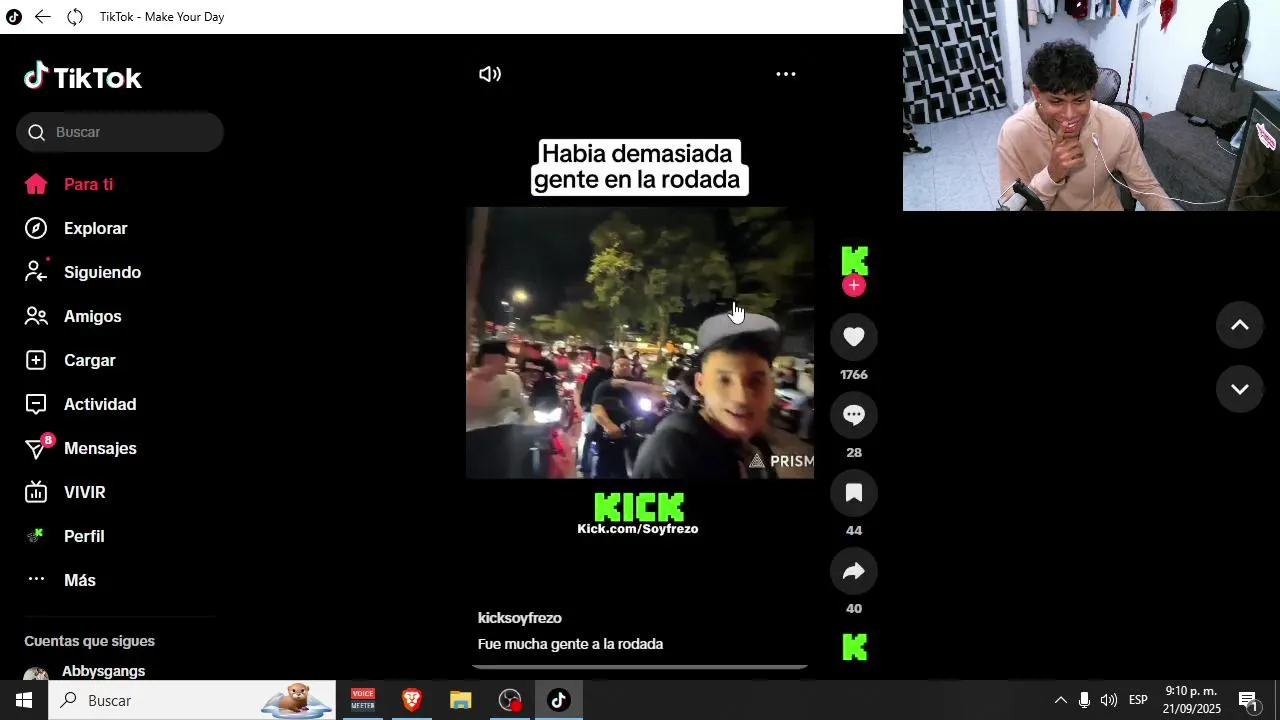Open the OBS recording app in taskbar
The width and height of the screenshot is (1280, 720).
[x=510, y=700]
